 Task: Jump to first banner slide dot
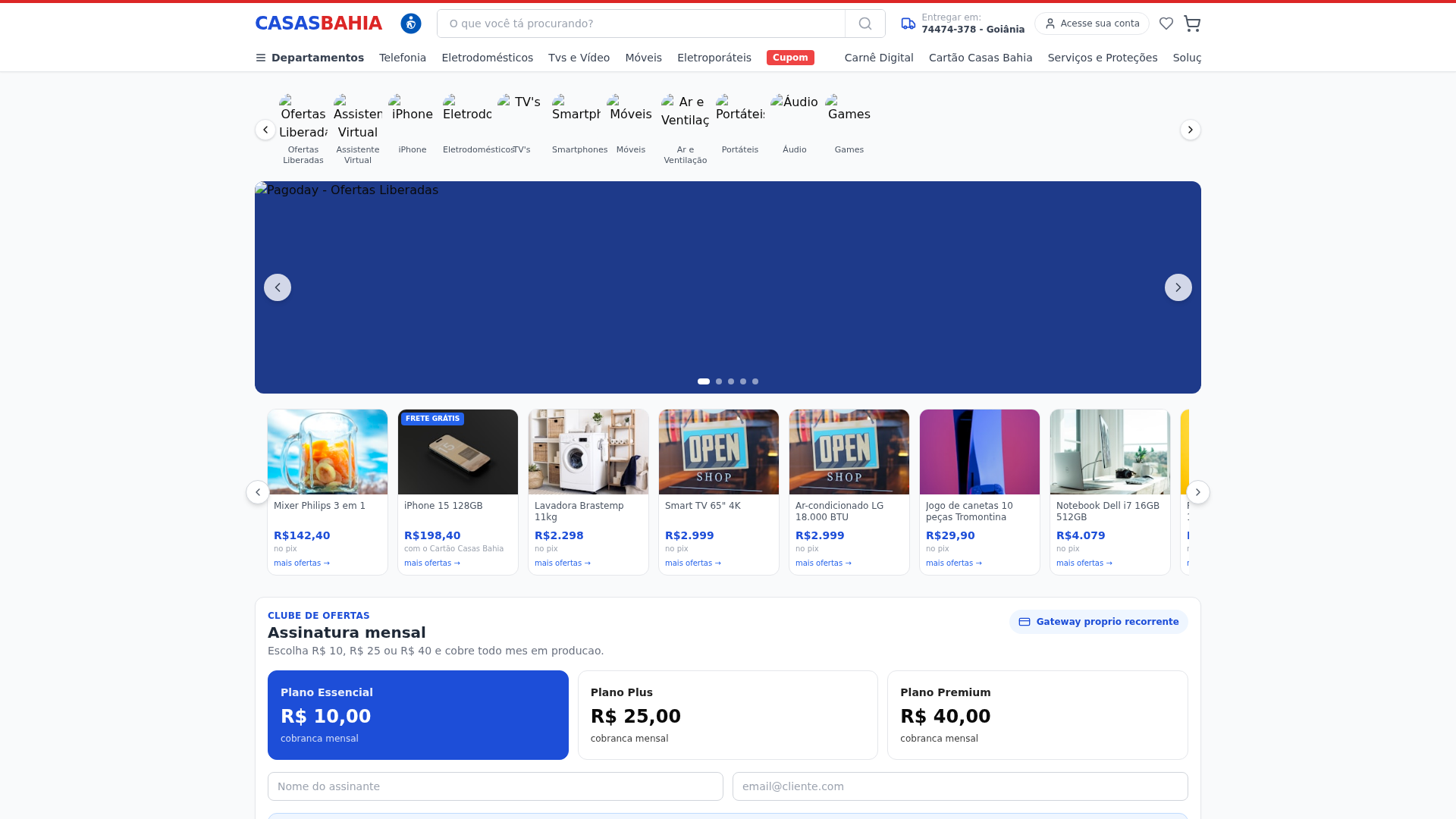[x=704, y=381]
